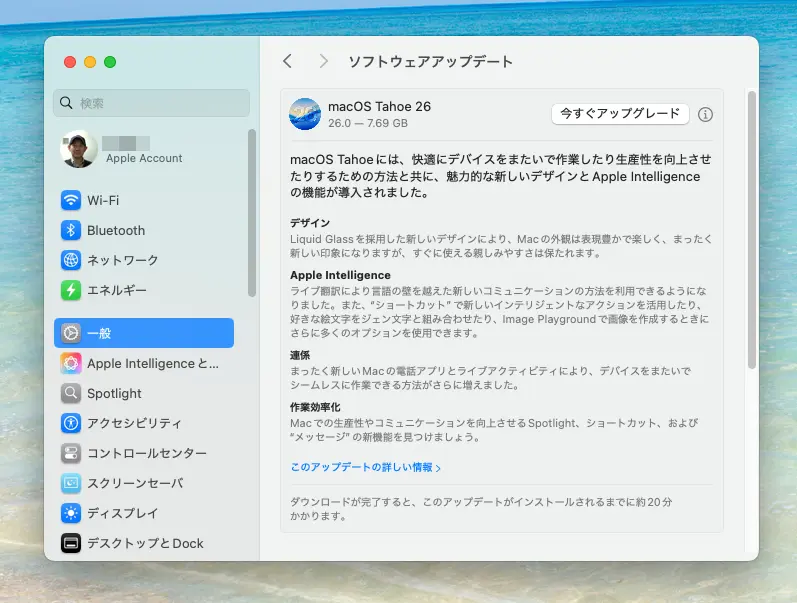
Task: Select アクセシビリティ label in sidebar
Action: [x=134, y=423]
